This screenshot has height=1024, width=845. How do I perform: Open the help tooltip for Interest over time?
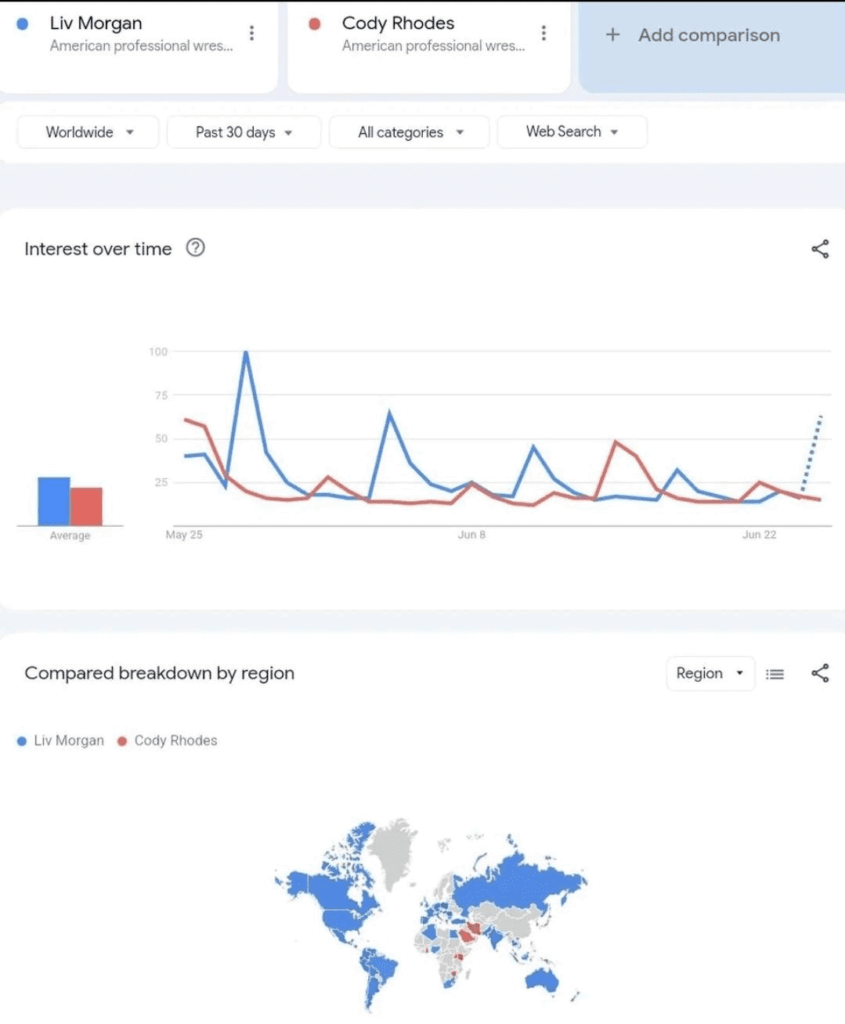tap(196, 248)
